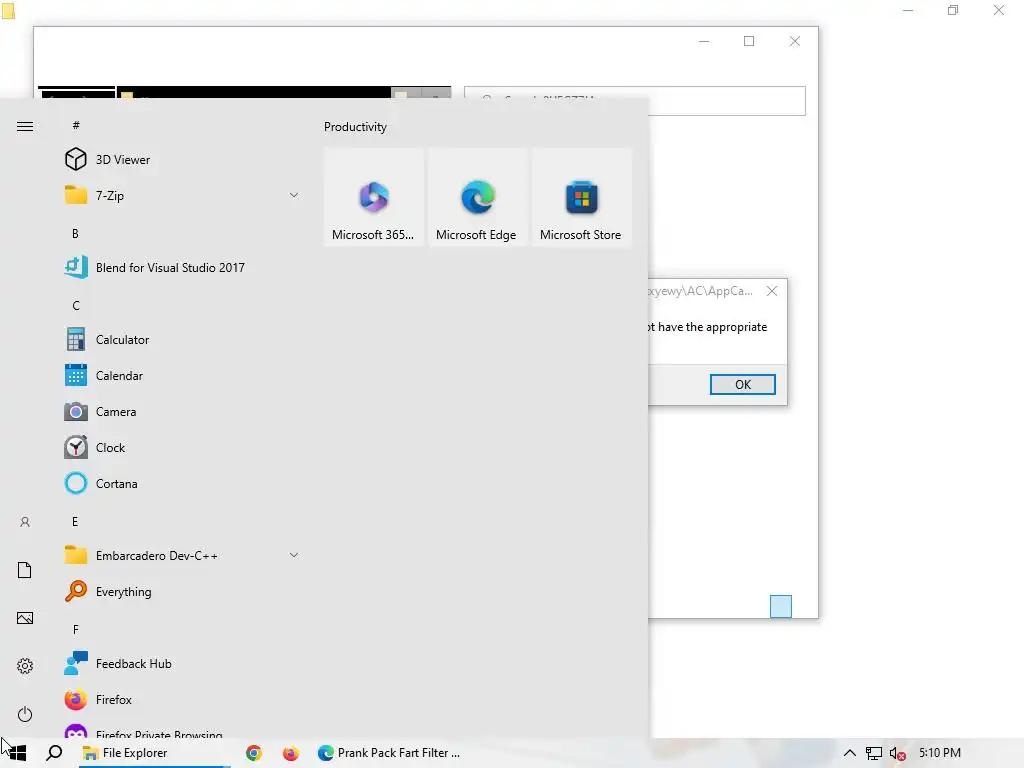Open the Microsoft Store tile
Image resolution: width=1024 pixels, height=768 pixels.
[x=581, y=197]
